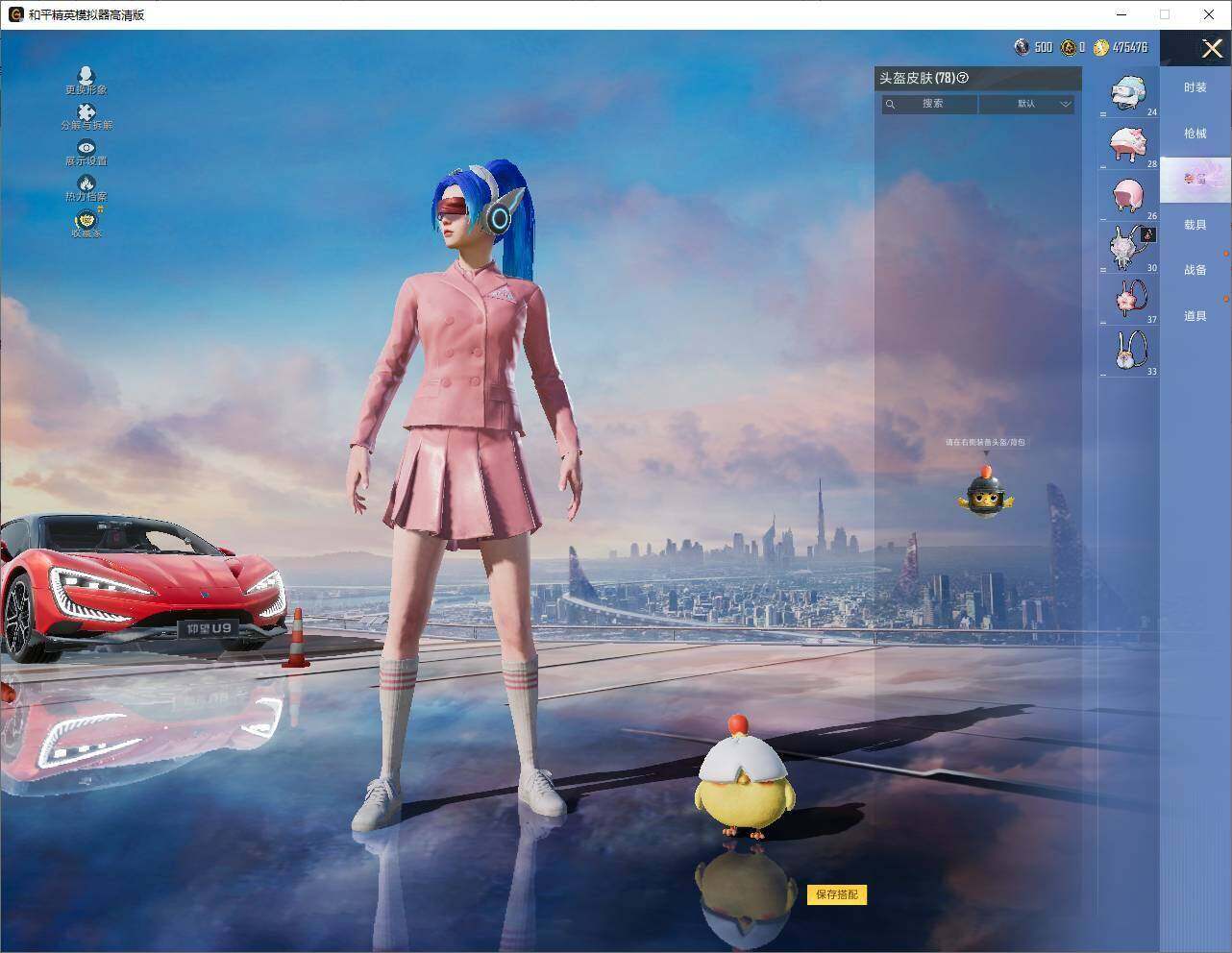Expand the 默认 sort dropdown

tap(1026, 104)
